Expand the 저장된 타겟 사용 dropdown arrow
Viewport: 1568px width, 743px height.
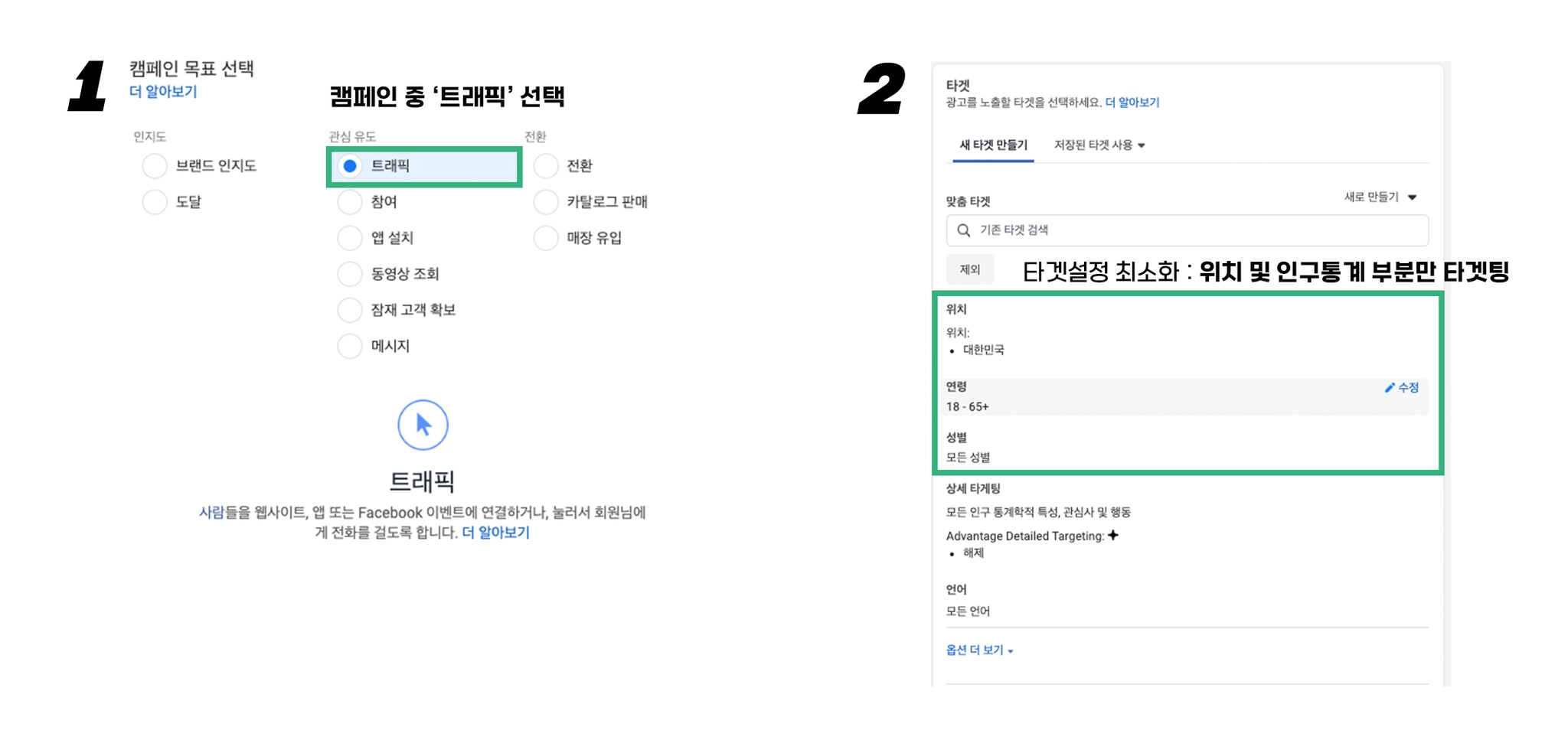pyautogui.click(x=1142, y=145)
